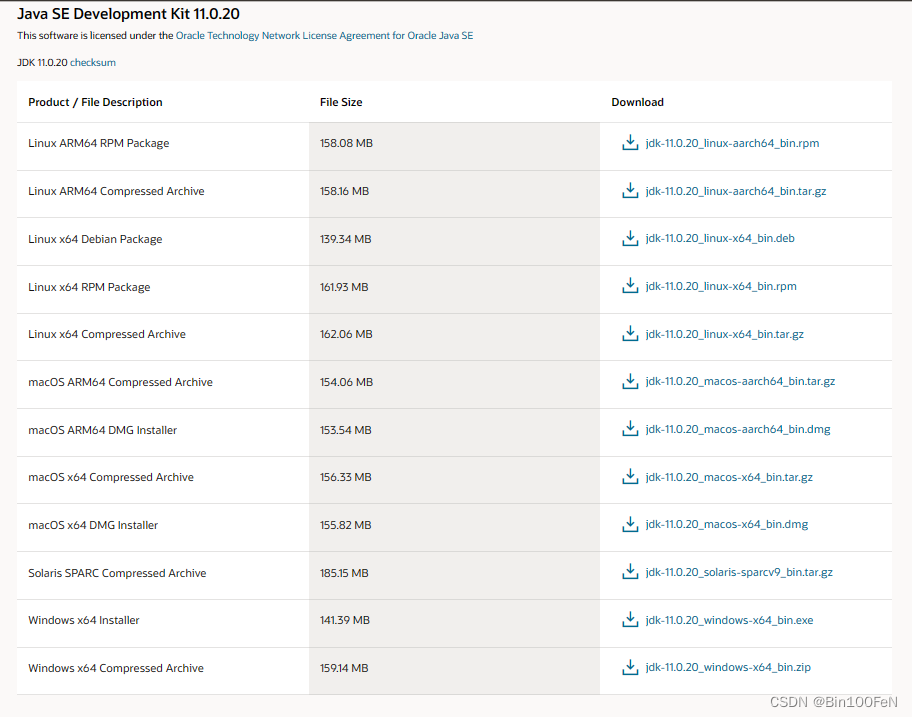Click the 139.34 MB file size
912x717 pixels.
[345, 239]
